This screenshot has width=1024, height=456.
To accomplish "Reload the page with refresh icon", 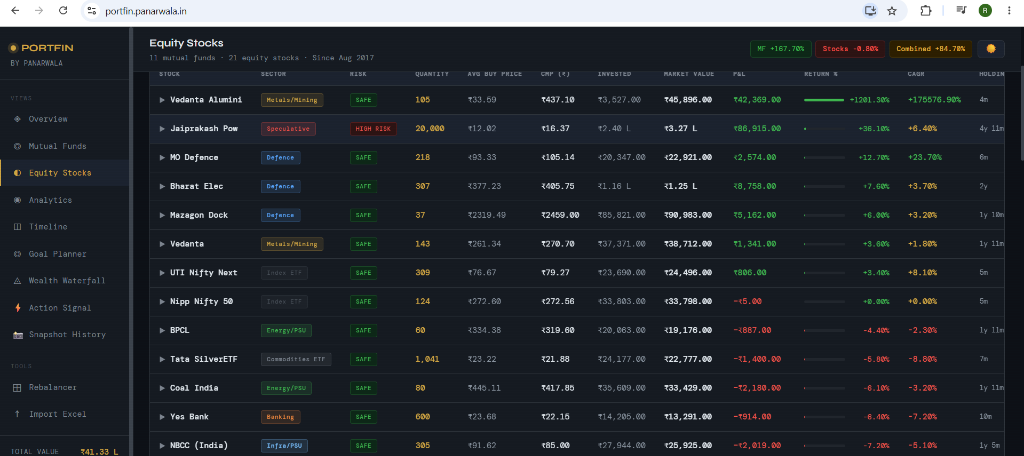I will pos(63,10).
